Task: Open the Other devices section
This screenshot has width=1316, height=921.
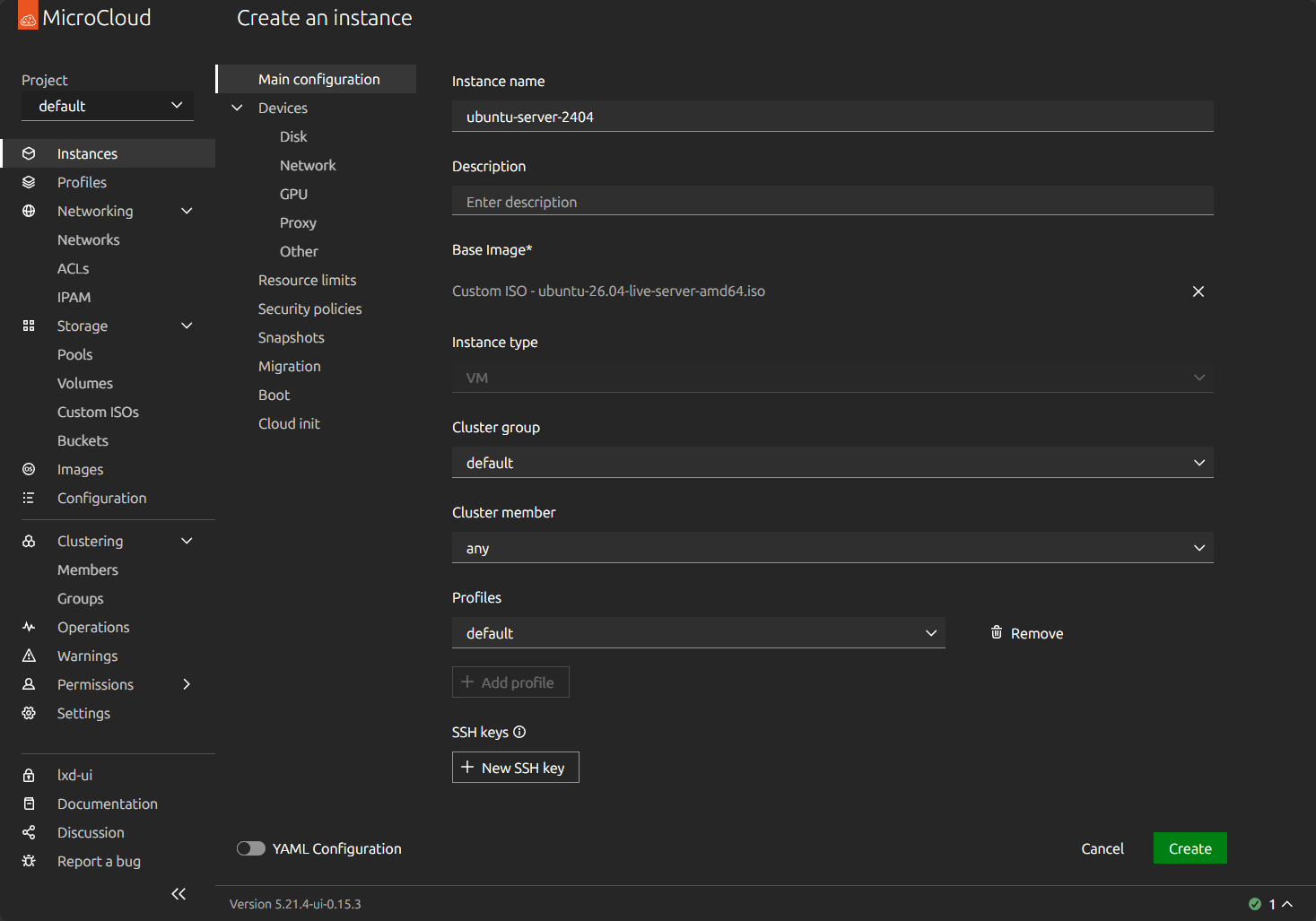Action: (x=299, y=251)
